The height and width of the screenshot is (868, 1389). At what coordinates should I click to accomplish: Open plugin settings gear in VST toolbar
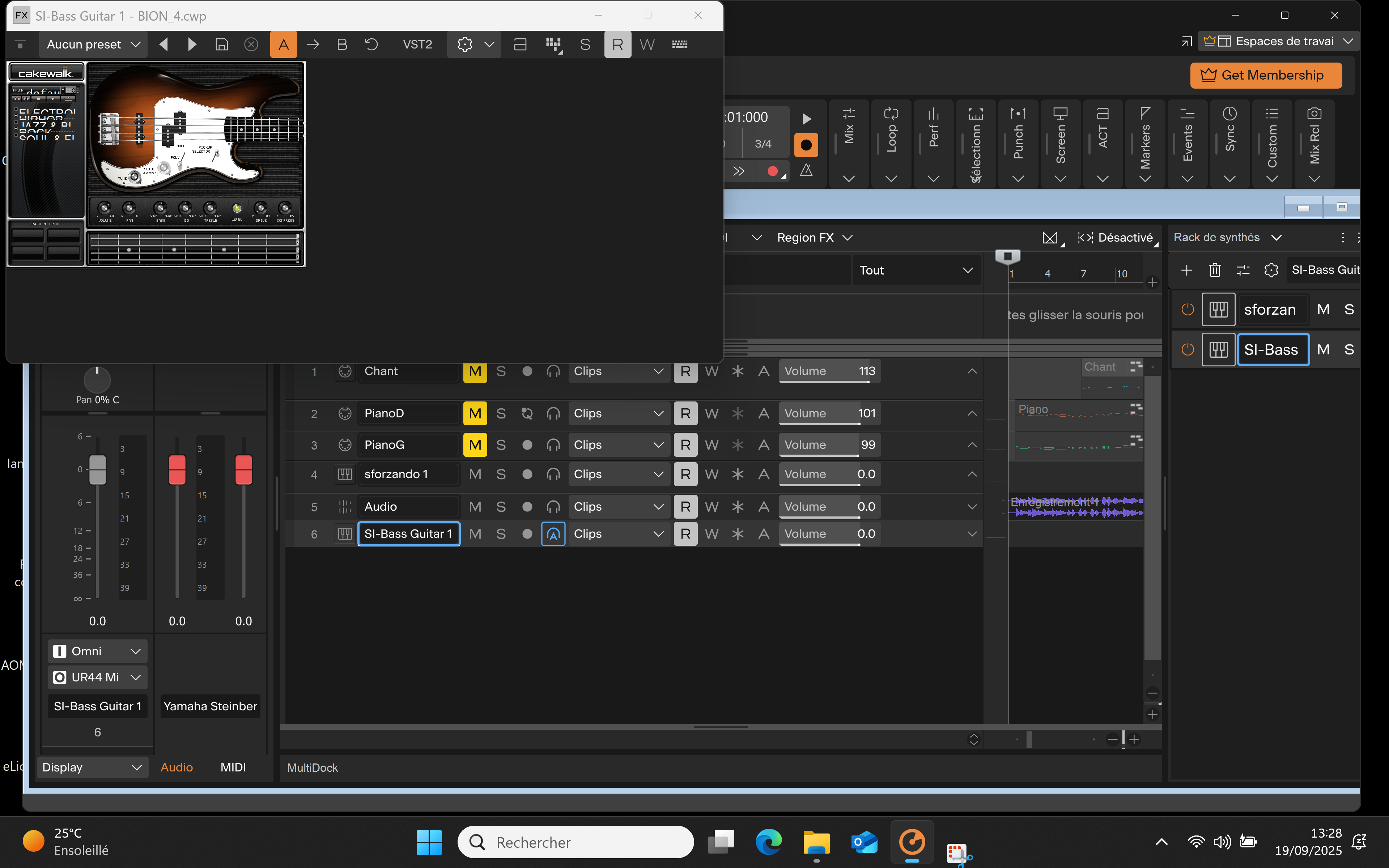pos(464,44)
